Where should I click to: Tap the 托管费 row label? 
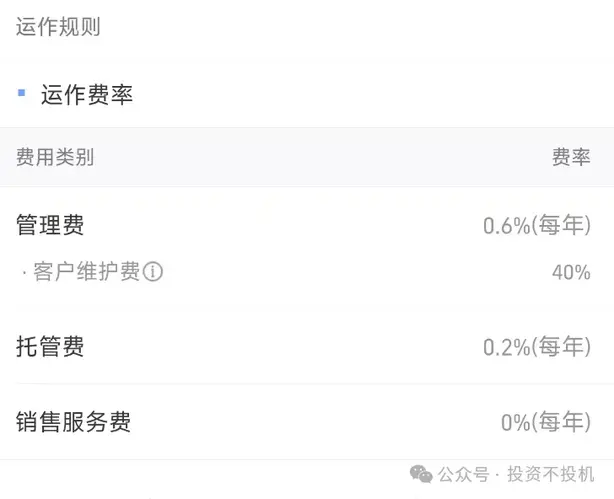click(50, 347)
